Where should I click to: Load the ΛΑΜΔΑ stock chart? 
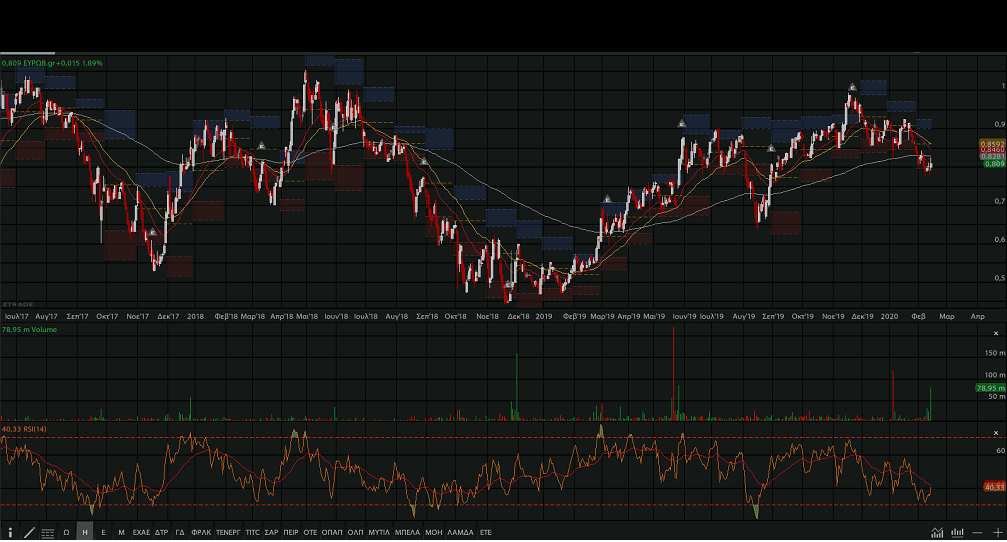[460, 533]
